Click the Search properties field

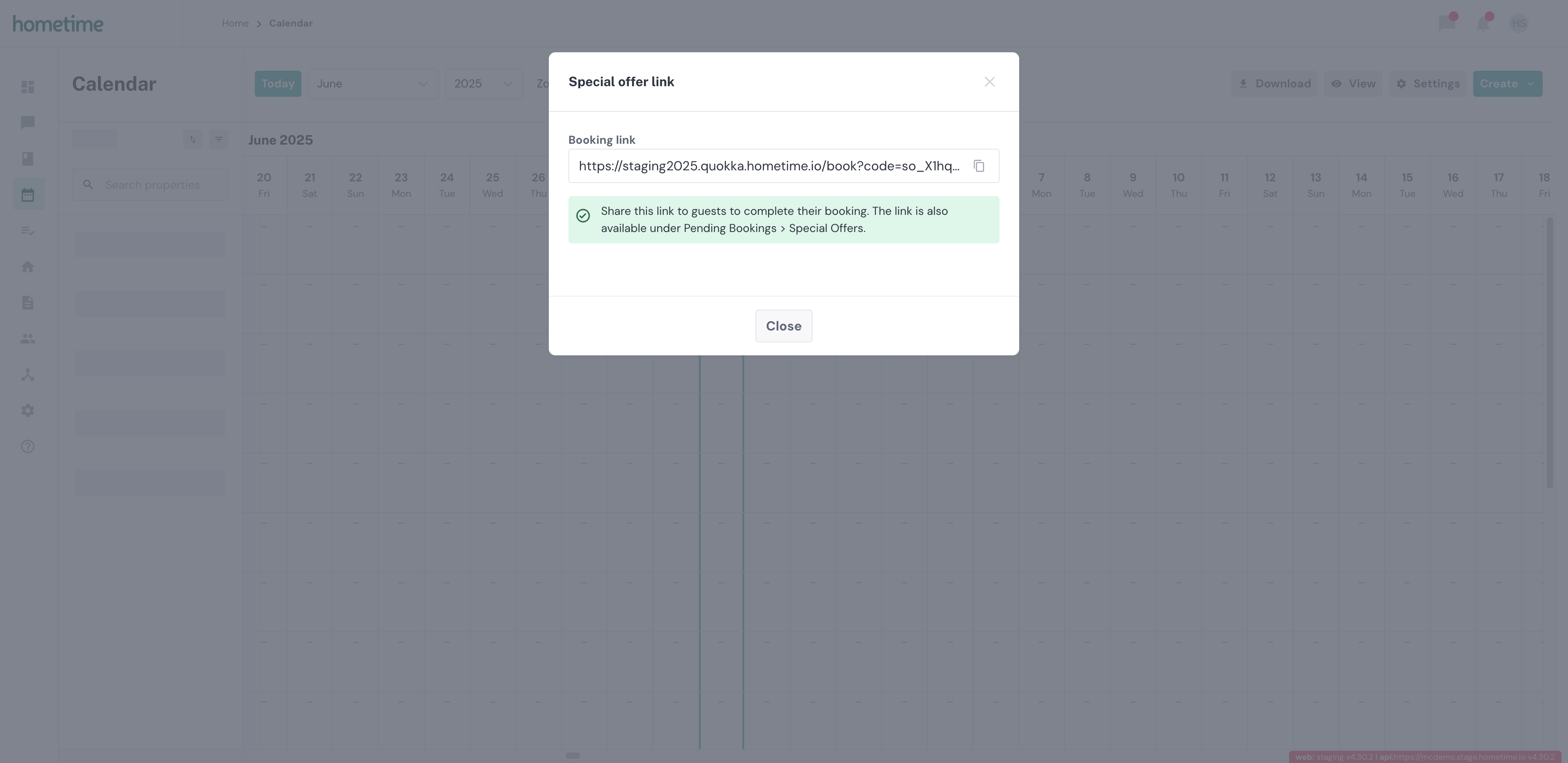coord(150,185)
